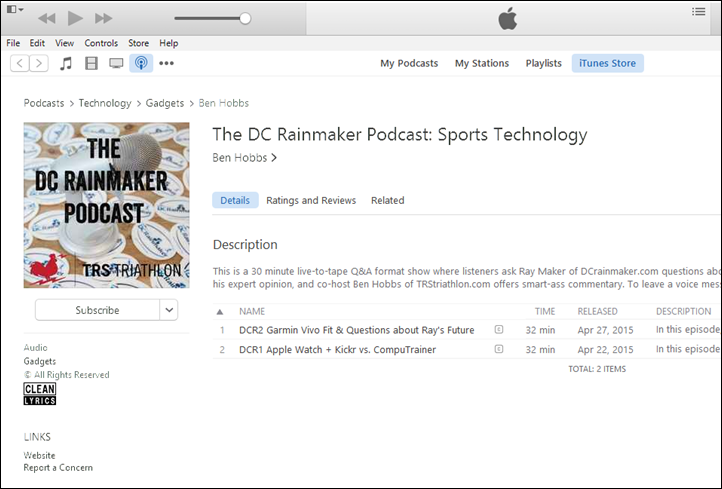
Task: Go back with the left arrow
Action: tap(20, 63)
